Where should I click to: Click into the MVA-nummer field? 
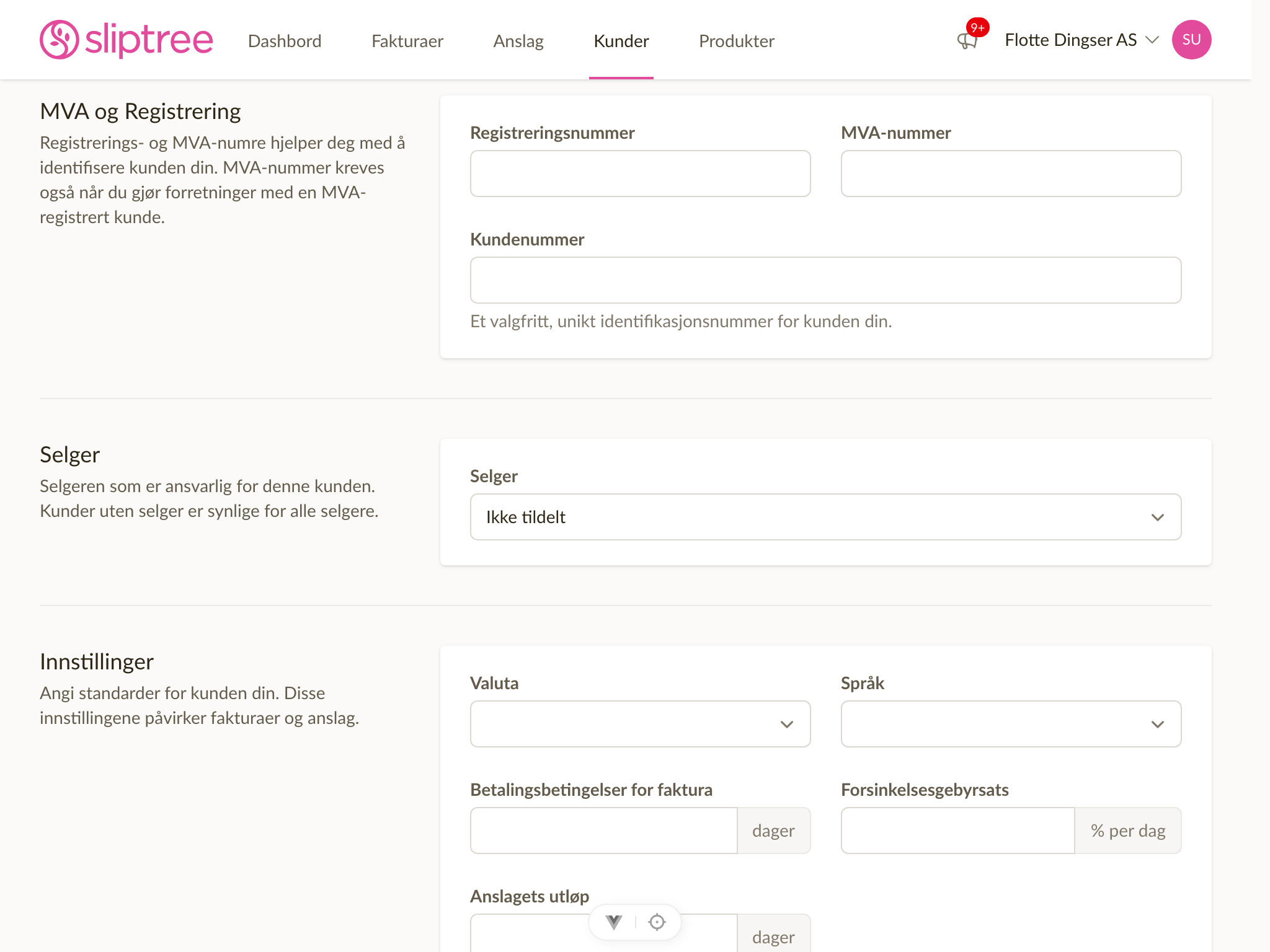coord(1011,174)
